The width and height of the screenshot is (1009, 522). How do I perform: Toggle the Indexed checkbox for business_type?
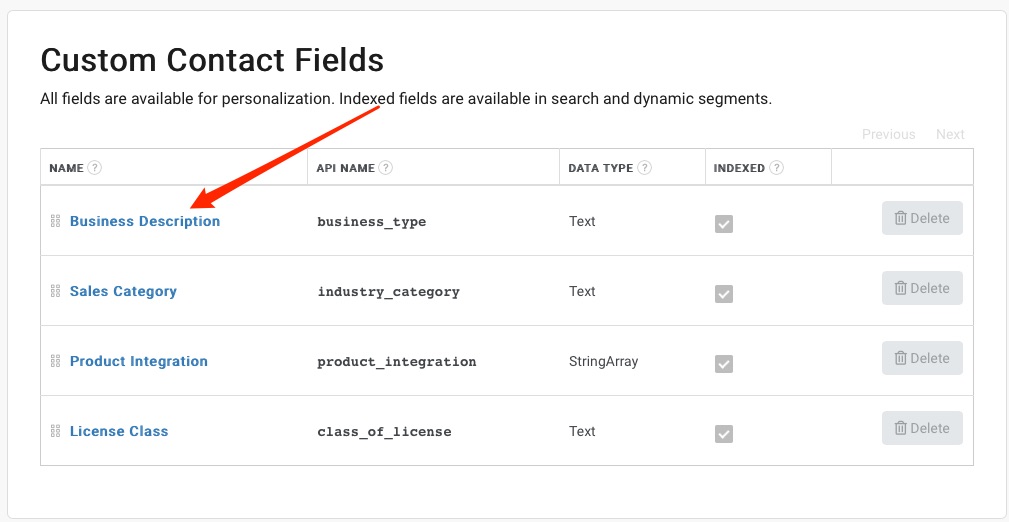click(x=724, y=224)
